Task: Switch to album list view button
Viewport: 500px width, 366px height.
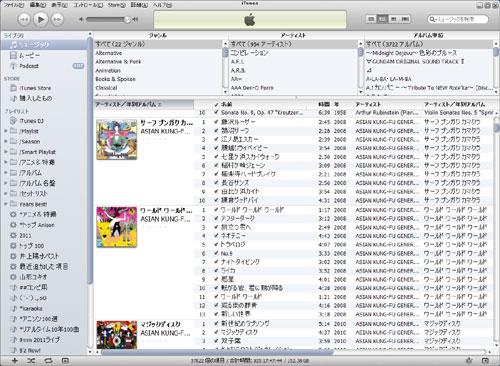Action: [x=382, y=19]
